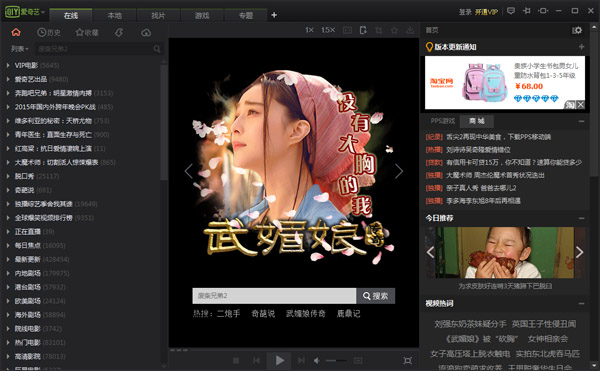Set playback speed to 1.5X
The height and width of the screenshot is (371, 600).
328,30
